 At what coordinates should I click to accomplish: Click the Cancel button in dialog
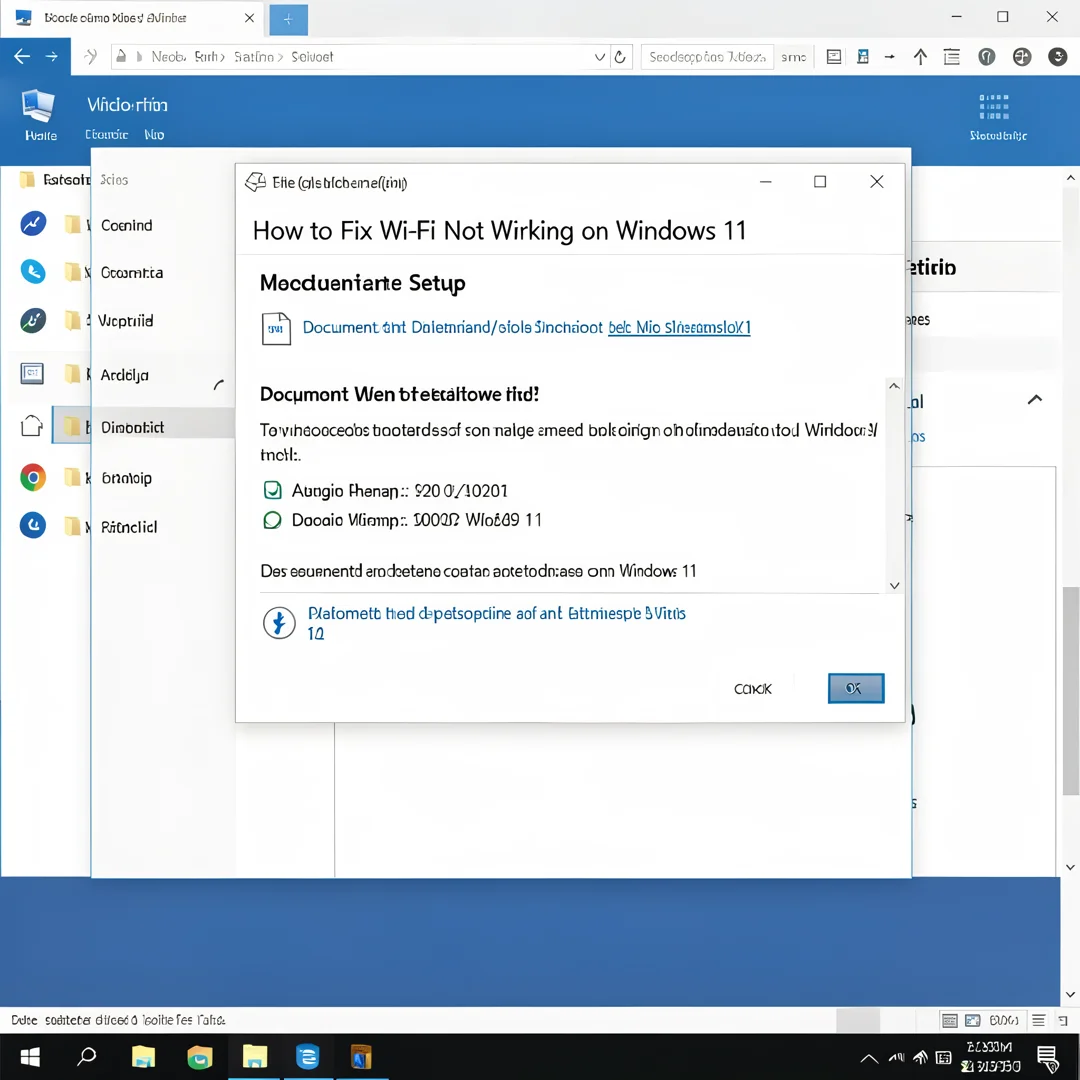[753, 689]
